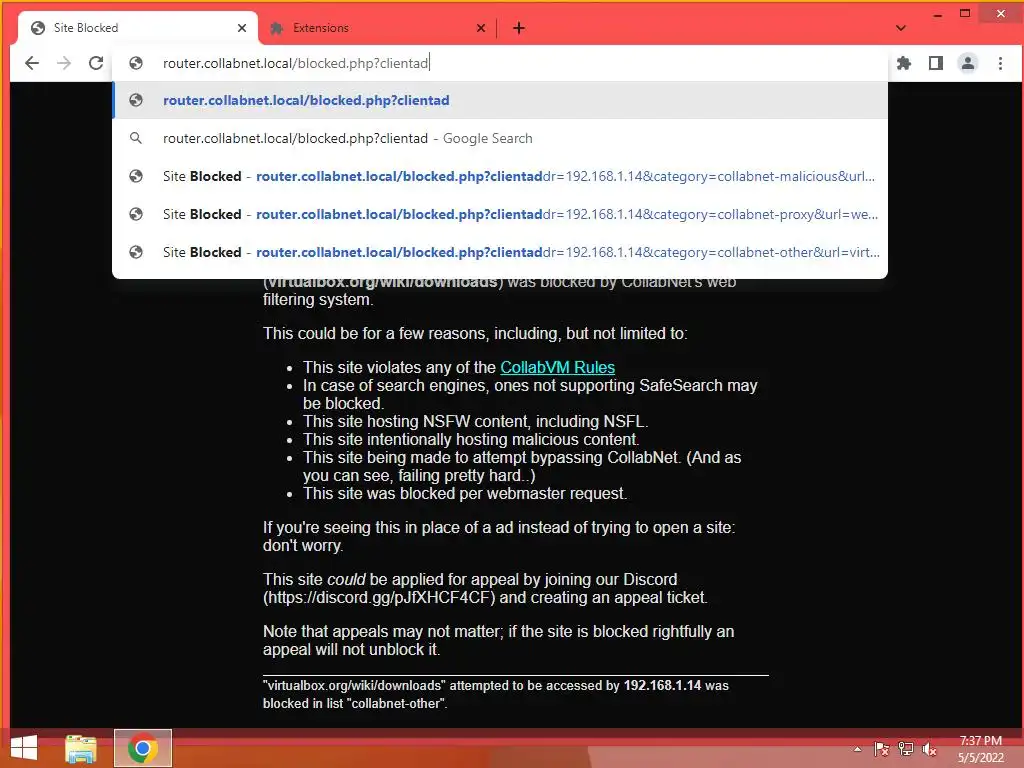Image resolution: width=1024 pixels, height=768 pixels.
Task: Go back to the previous page
Action: pyautogui.click(x=31, y=63)
